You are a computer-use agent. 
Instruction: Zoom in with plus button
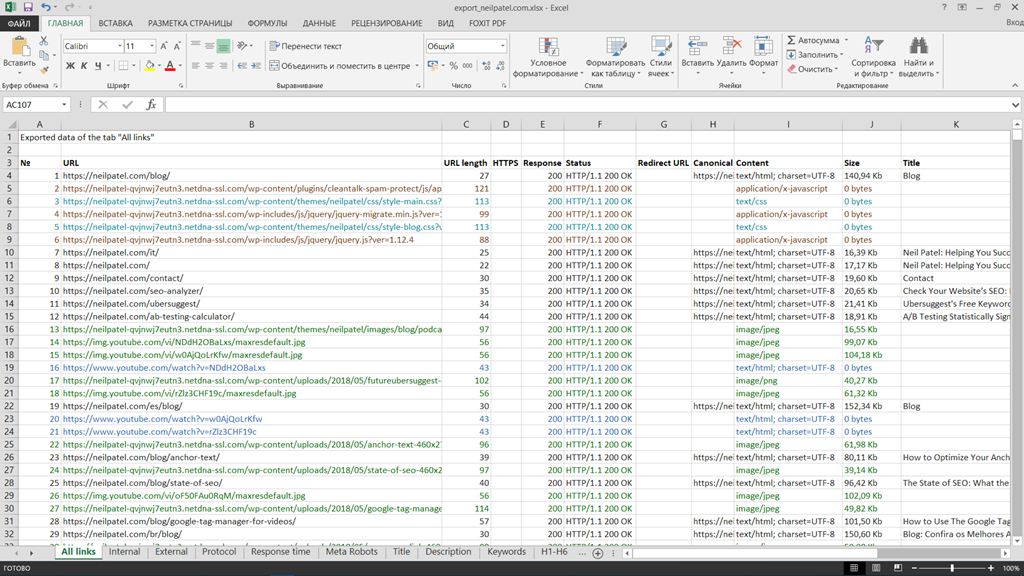pos(991,568)
